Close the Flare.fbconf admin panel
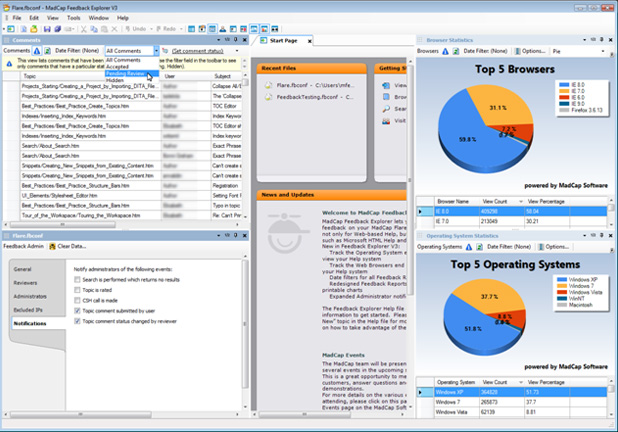Screen dimensions: 618x432 [x=244, y=236]
